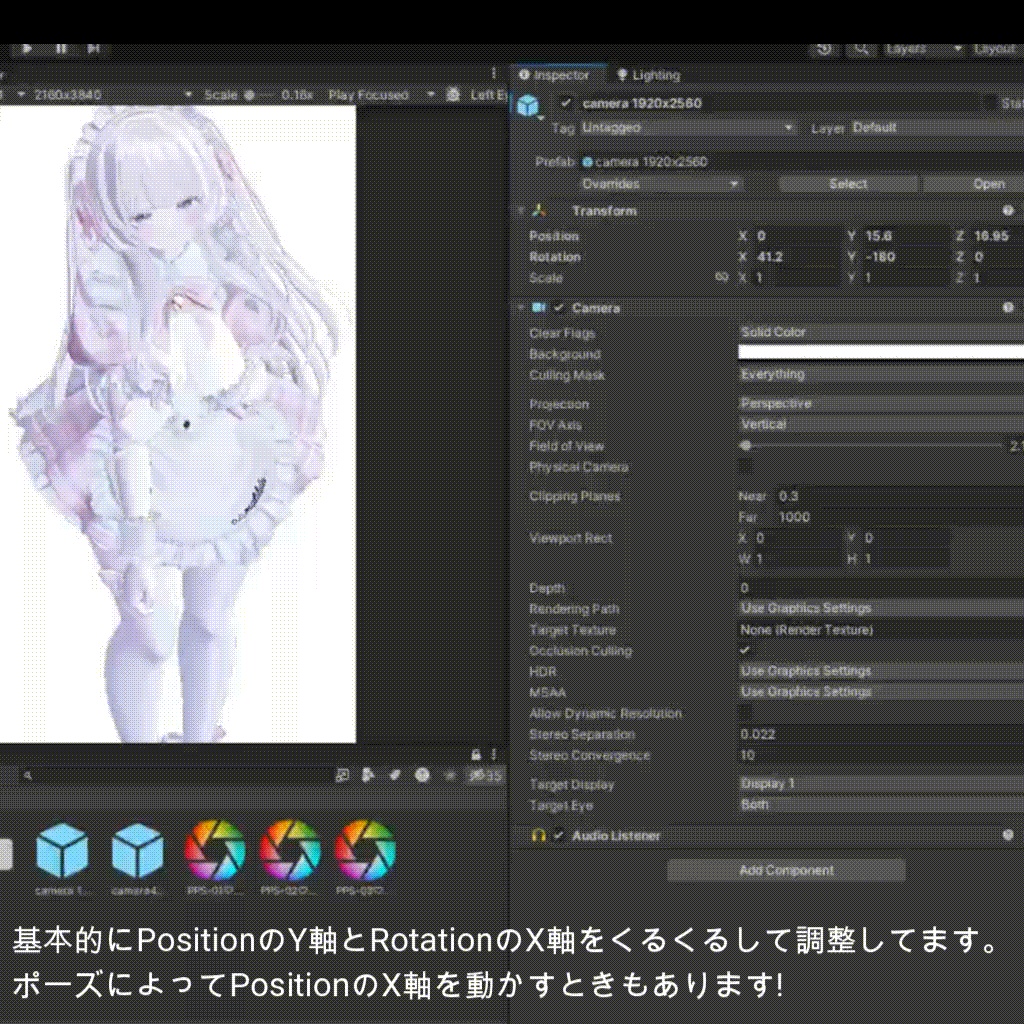Open the Overrides dropdown for the prefab
This screenshot has height=1024, width=1024.
click(660, 184)
